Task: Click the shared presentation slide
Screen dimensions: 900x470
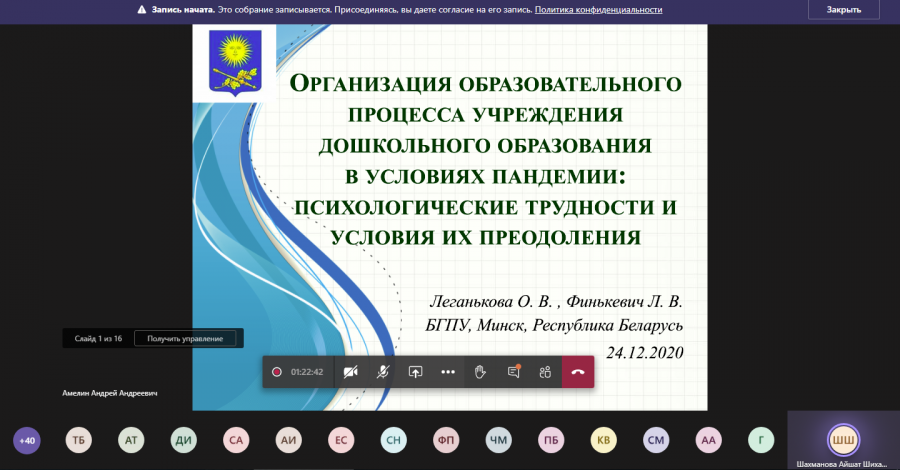Action: 449,217
